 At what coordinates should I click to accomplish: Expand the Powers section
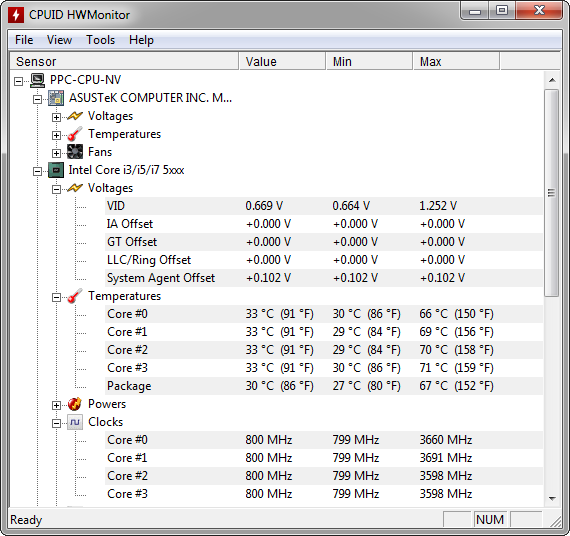[x=56, y=405]
